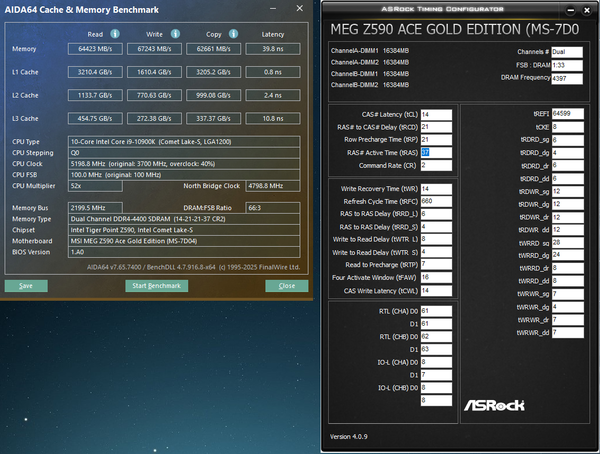600x454 pixels.
Task: Minimize the ASRock Timing Configurator window
Action: click(571, 10)
